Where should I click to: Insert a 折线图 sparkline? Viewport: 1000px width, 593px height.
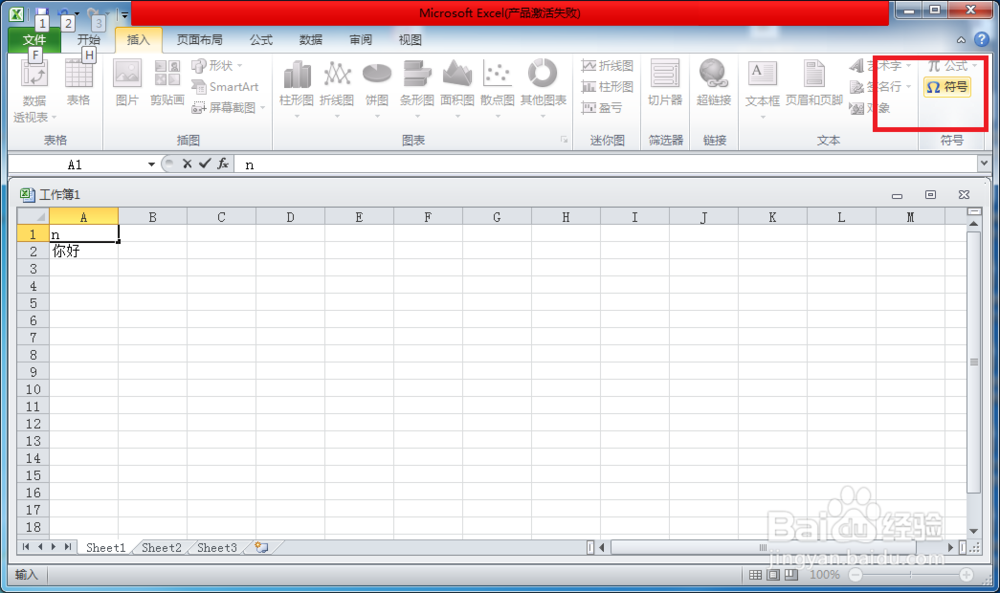(607, 66)
